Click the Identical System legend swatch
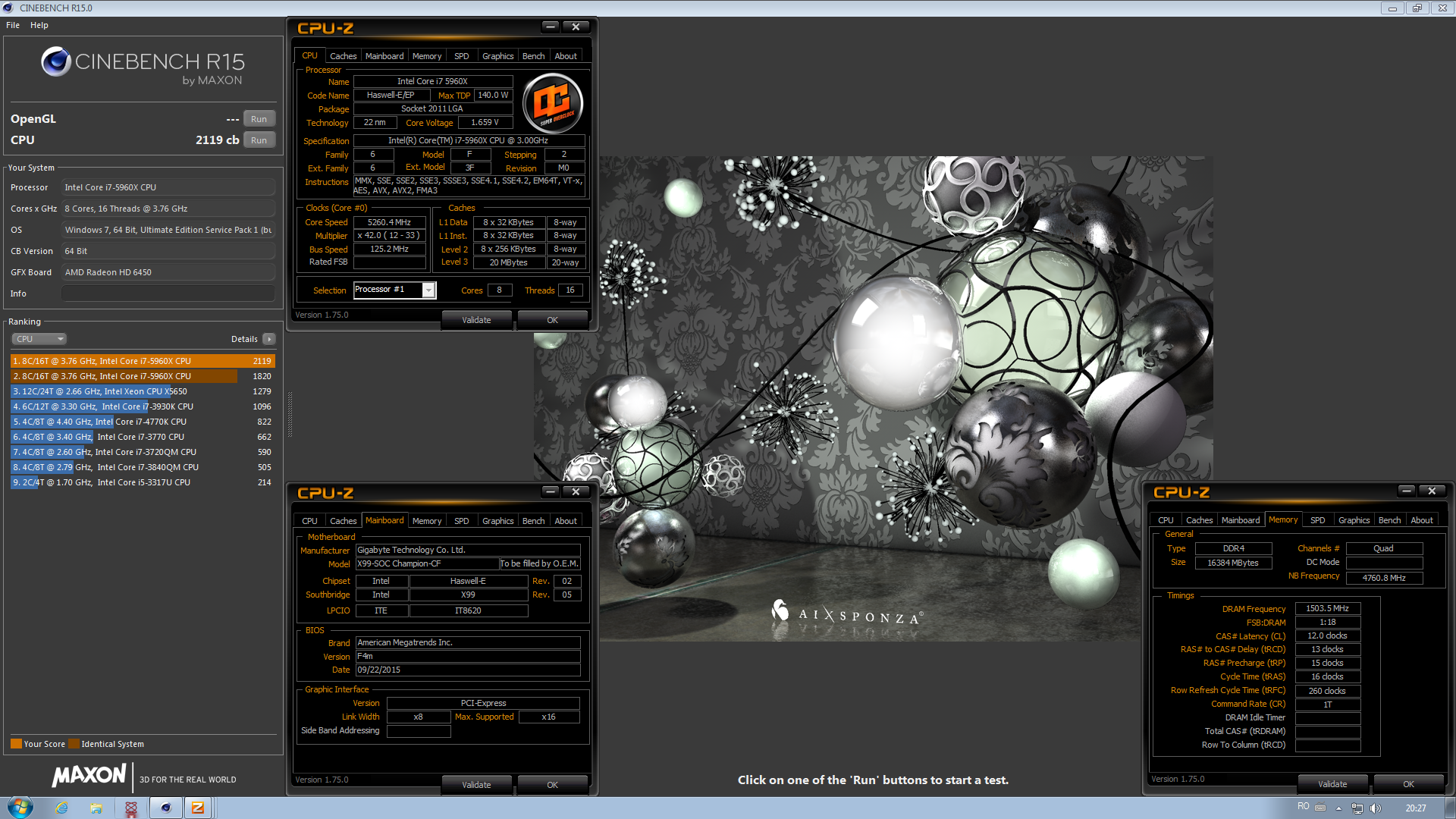This screenshot has height=819, width=1456. [74, 744]
